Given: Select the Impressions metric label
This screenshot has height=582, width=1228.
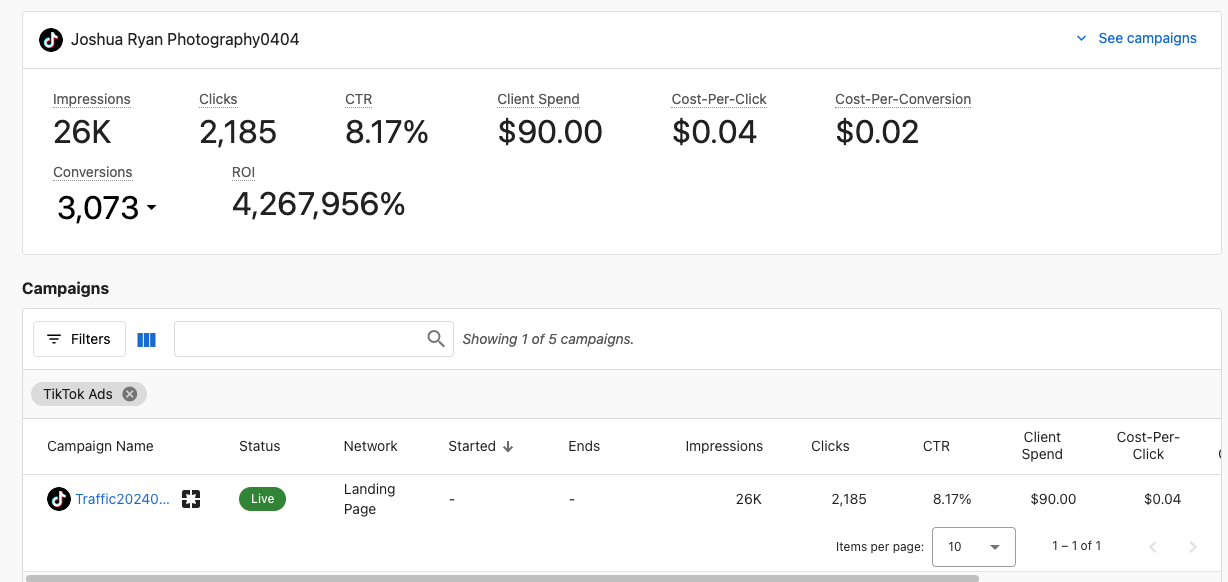Looking at the screenshot, I should click(x=91, y=99).
